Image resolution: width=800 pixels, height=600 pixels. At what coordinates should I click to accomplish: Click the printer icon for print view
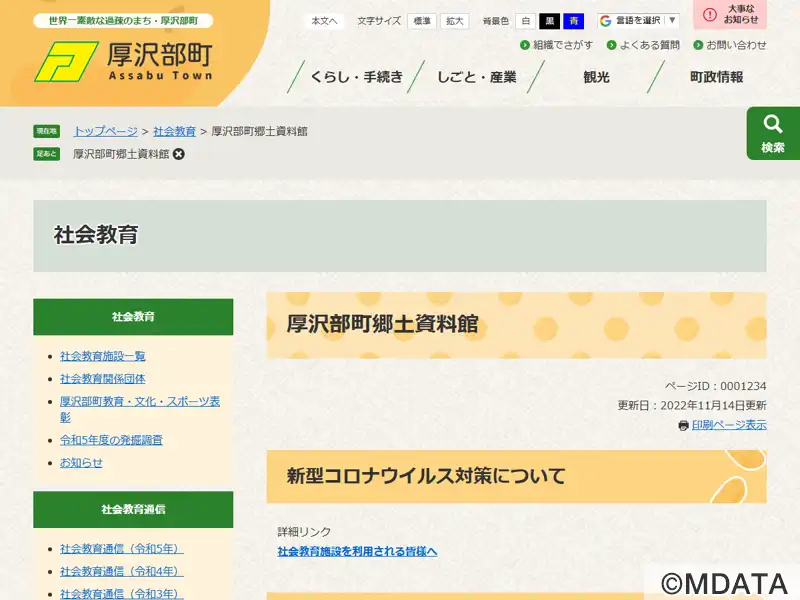tap(683, 425)
